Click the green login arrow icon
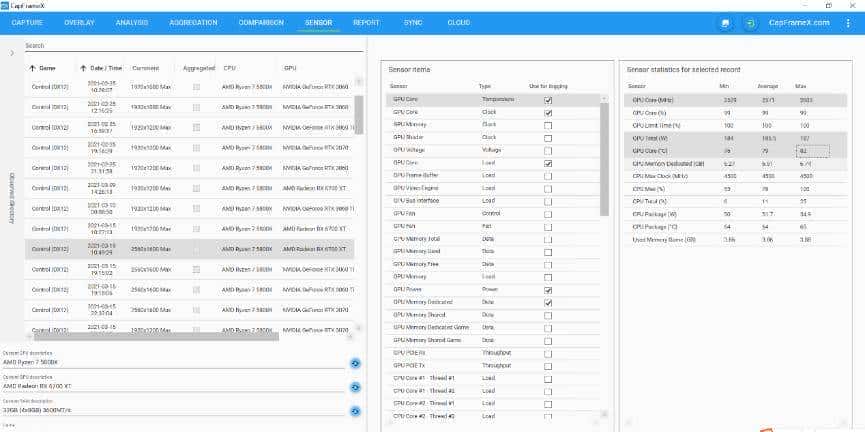Viewport: 865px width, 432px height. [750, 23]
